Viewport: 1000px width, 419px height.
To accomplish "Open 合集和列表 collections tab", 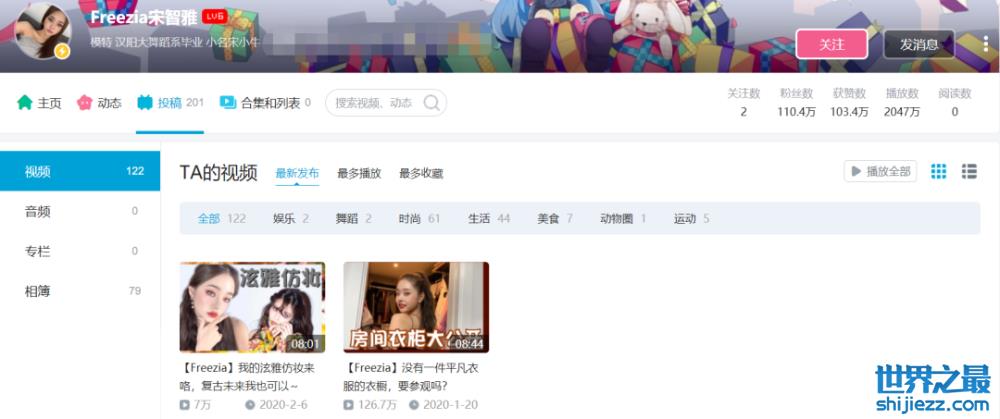I will click(x=265, y=103).
